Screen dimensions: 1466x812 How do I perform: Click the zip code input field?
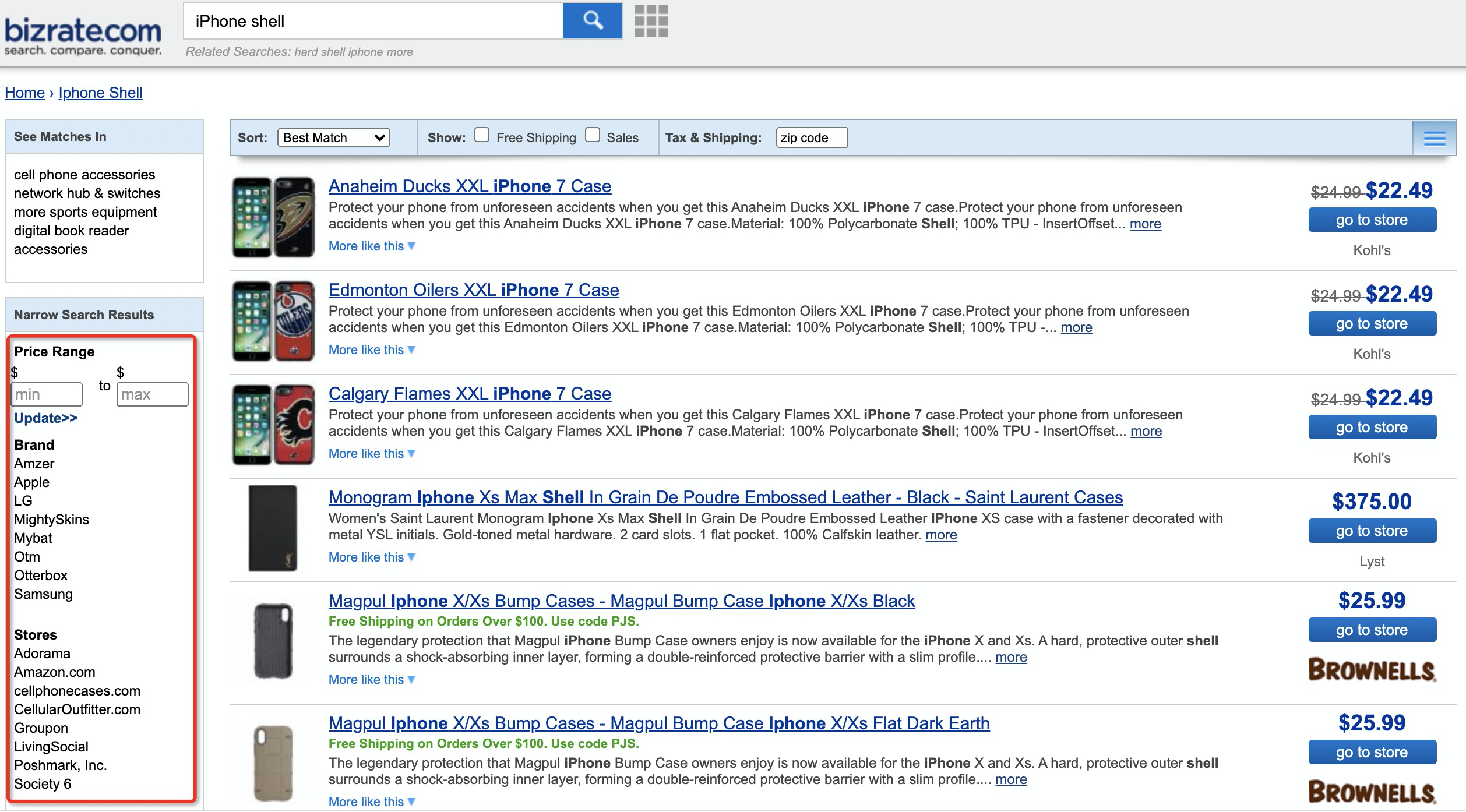(x=812, y=137)
